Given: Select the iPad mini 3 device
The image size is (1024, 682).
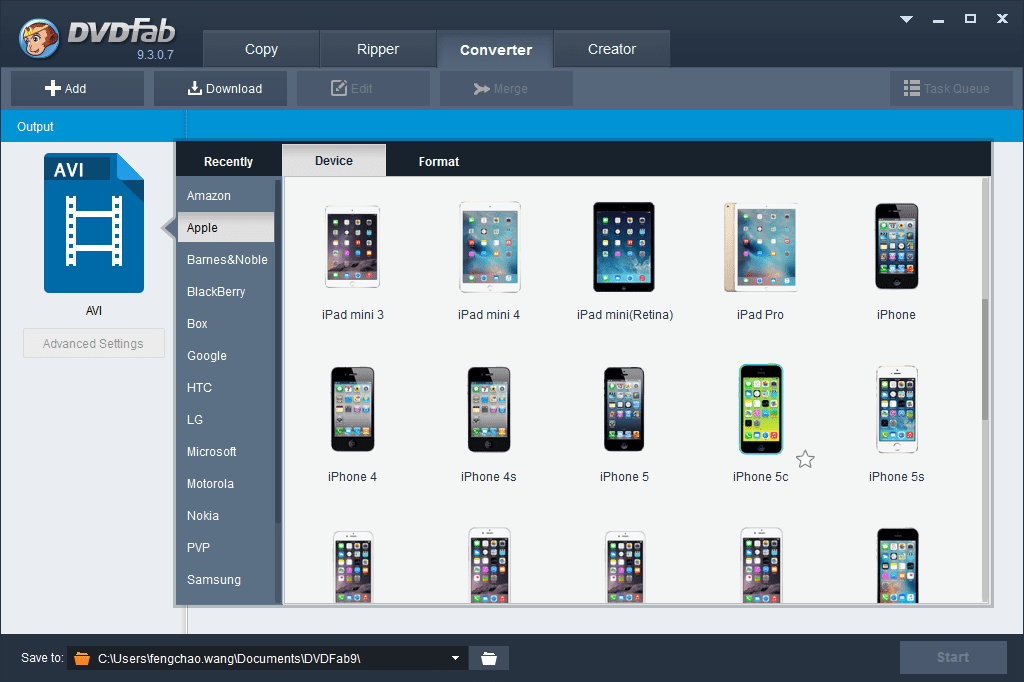Looking at the screenshot, I should pyautogui.click(x=353, y=262).
